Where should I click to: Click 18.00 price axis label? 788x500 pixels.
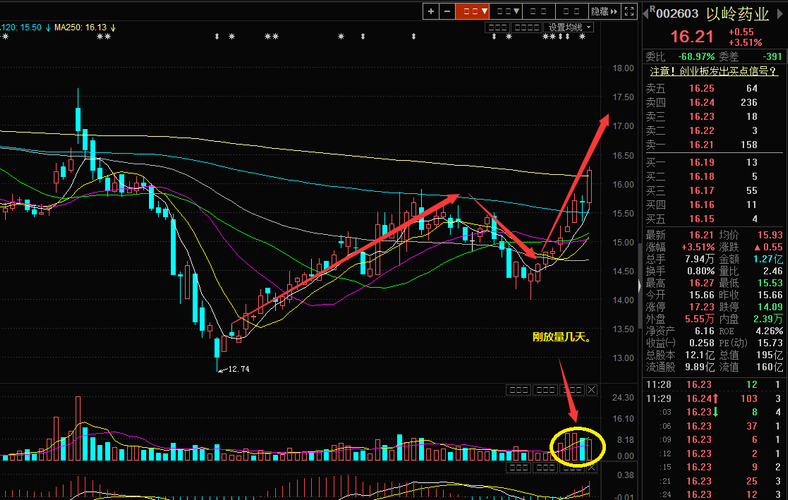[x=623, y=68]
